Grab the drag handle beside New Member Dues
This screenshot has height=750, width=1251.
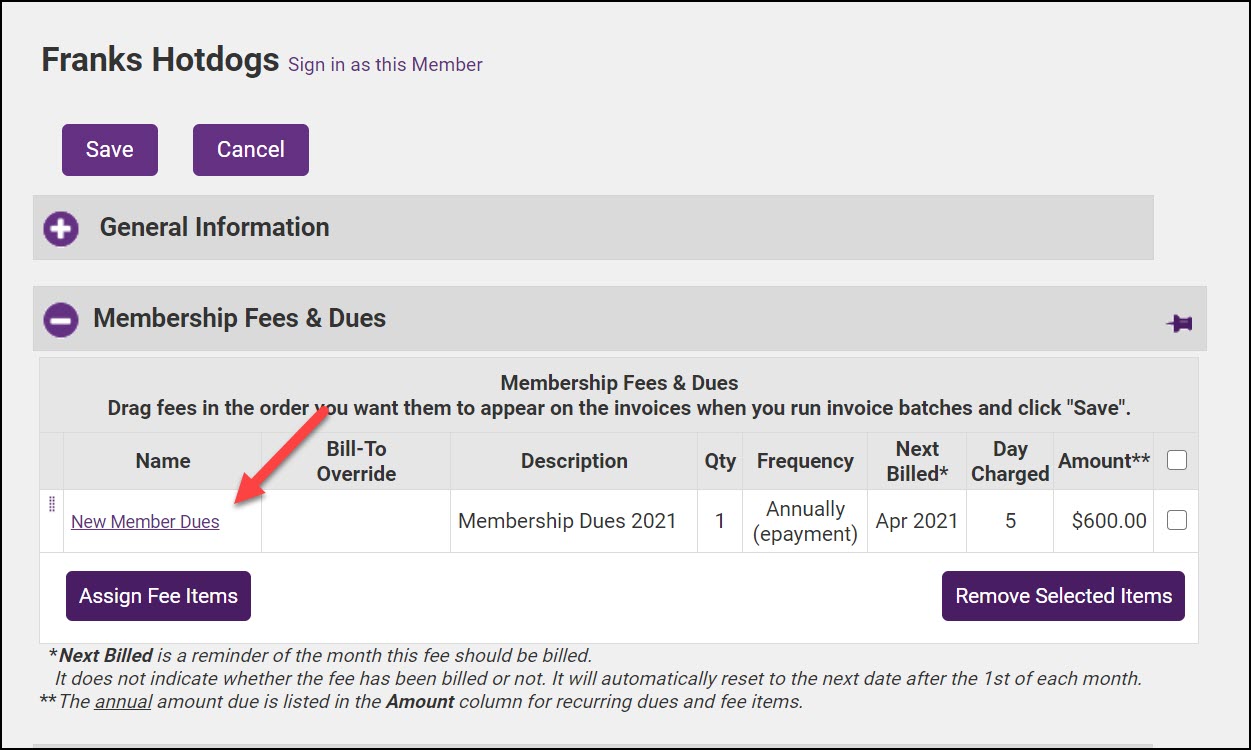pos(52,505)
